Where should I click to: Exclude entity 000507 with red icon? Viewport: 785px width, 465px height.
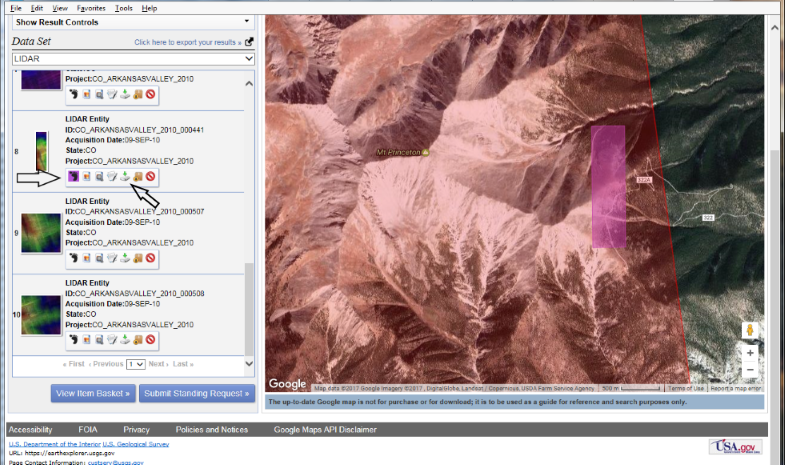click(150, 259)
